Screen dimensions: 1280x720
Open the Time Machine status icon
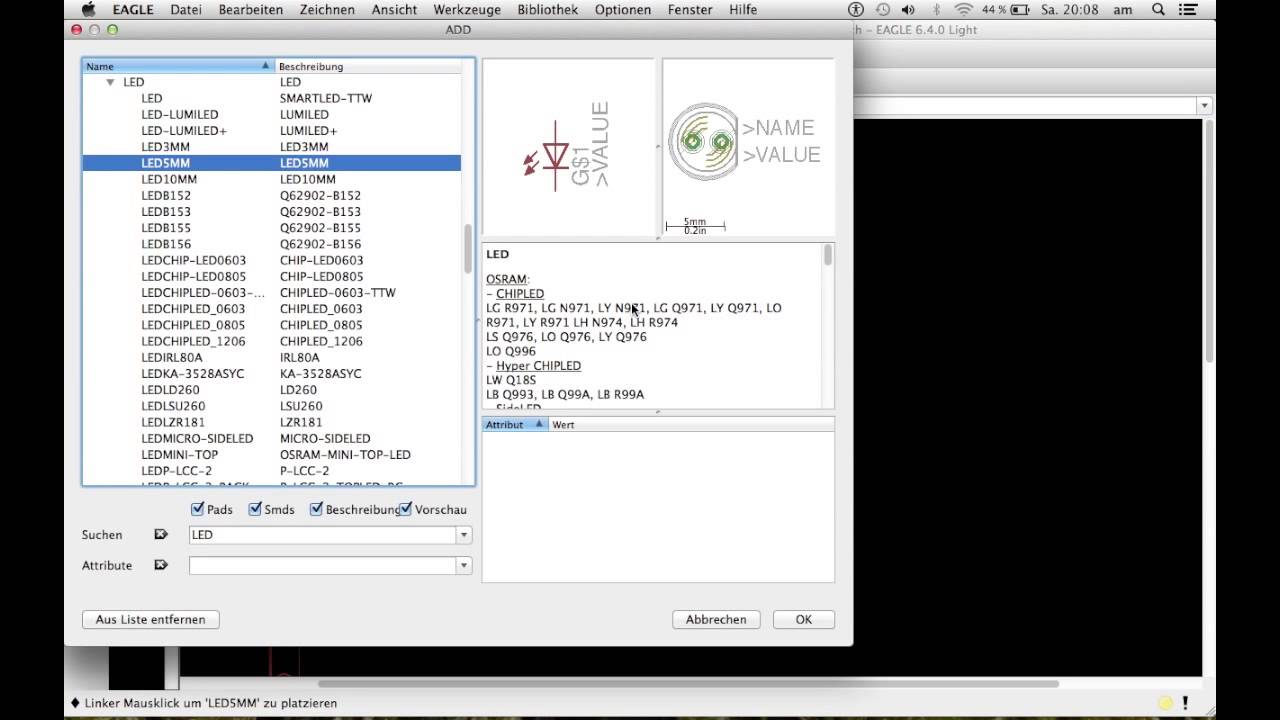883,9
